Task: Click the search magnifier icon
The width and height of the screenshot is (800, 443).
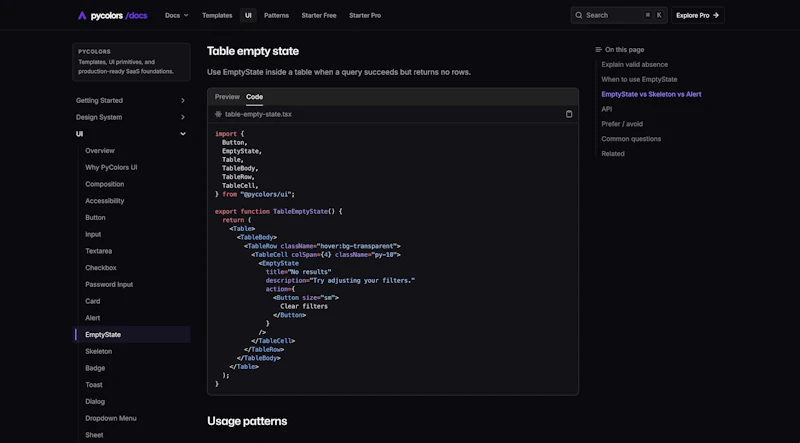Action: coord(579,15)
